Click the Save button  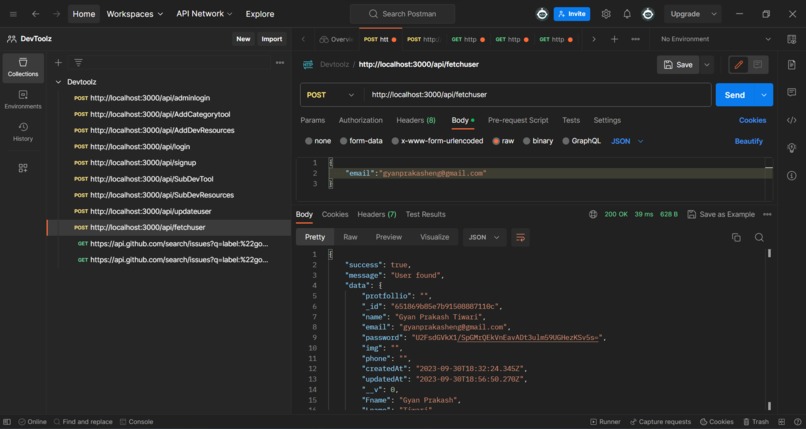[678, 65]
